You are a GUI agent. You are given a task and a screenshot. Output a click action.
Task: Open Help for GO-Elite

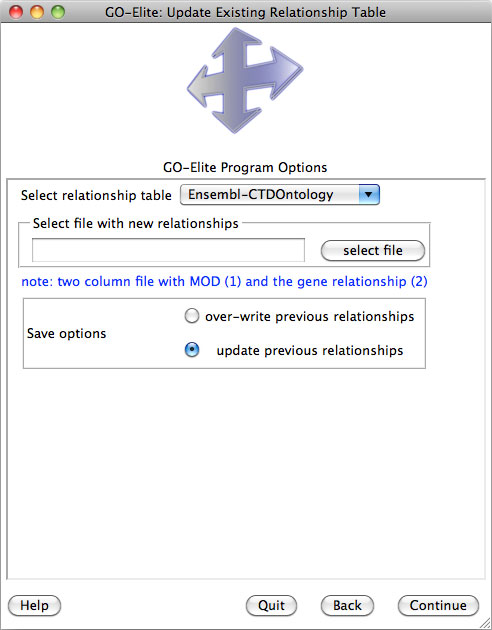click(35, 605)
